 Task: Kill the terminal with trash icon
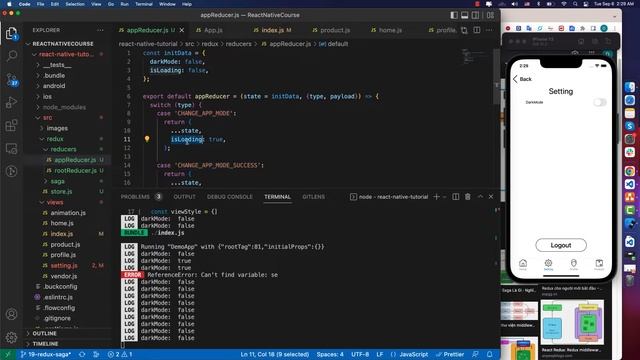pos(468,197)
